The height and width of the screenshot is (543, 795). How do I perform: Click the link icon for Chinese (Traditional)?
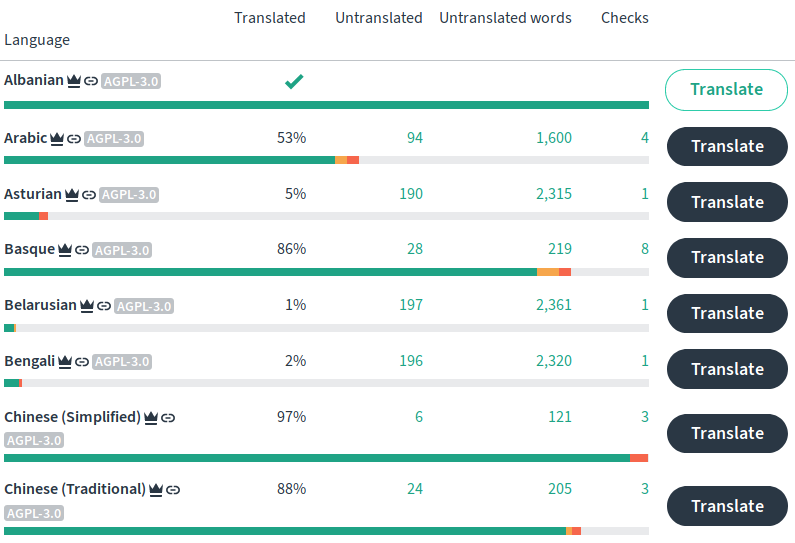pos(173,490)
